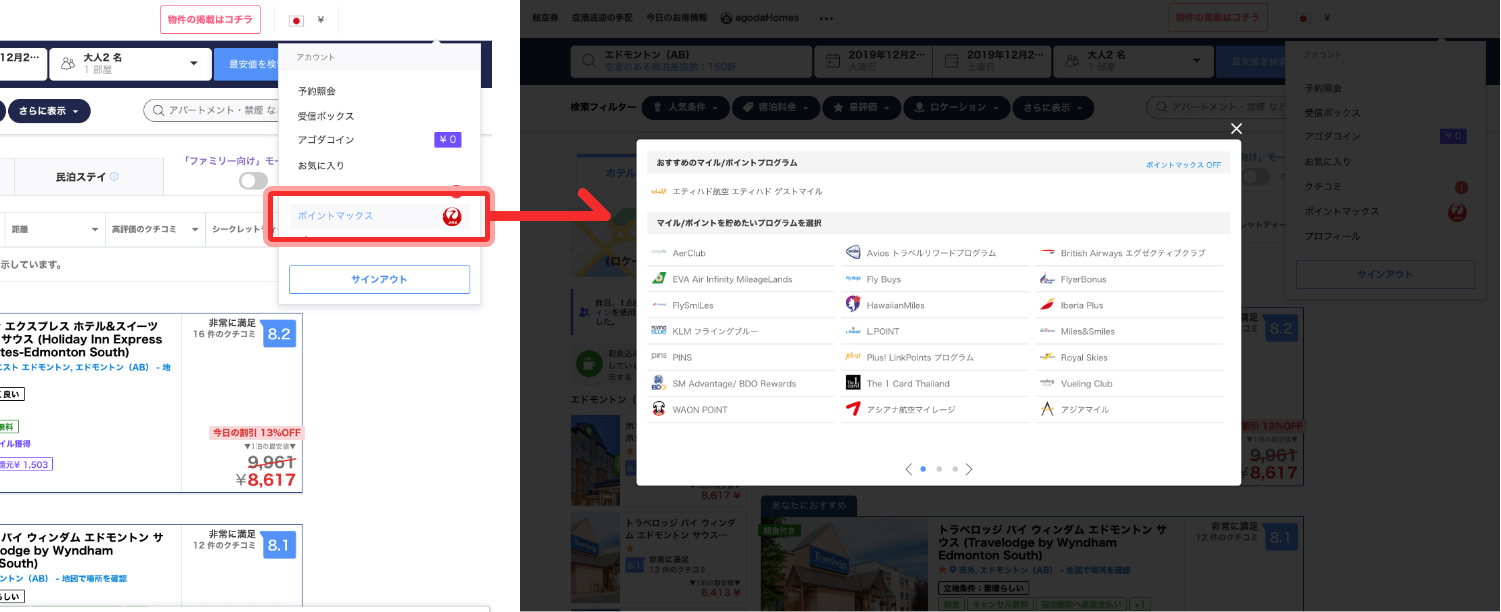Turn off PointsMax via ポイントマックス OFF
Screen dimensions: 1501x612
[x=1183, y=164]
